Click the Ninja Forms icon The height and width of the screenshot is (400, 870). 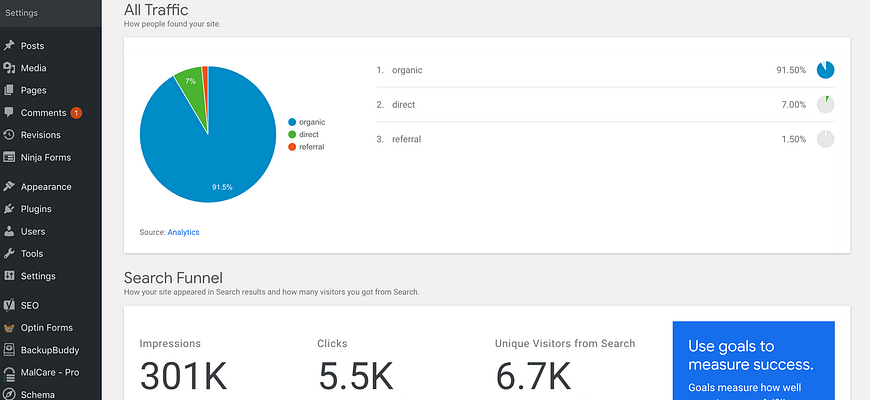click(9, 157)
